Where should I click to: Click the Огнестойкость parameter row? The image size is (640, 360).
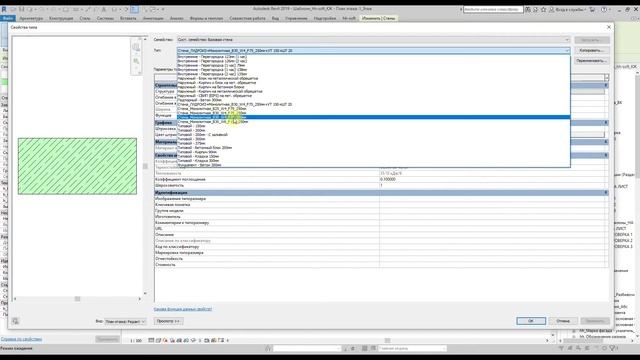[x=381, y=259]
